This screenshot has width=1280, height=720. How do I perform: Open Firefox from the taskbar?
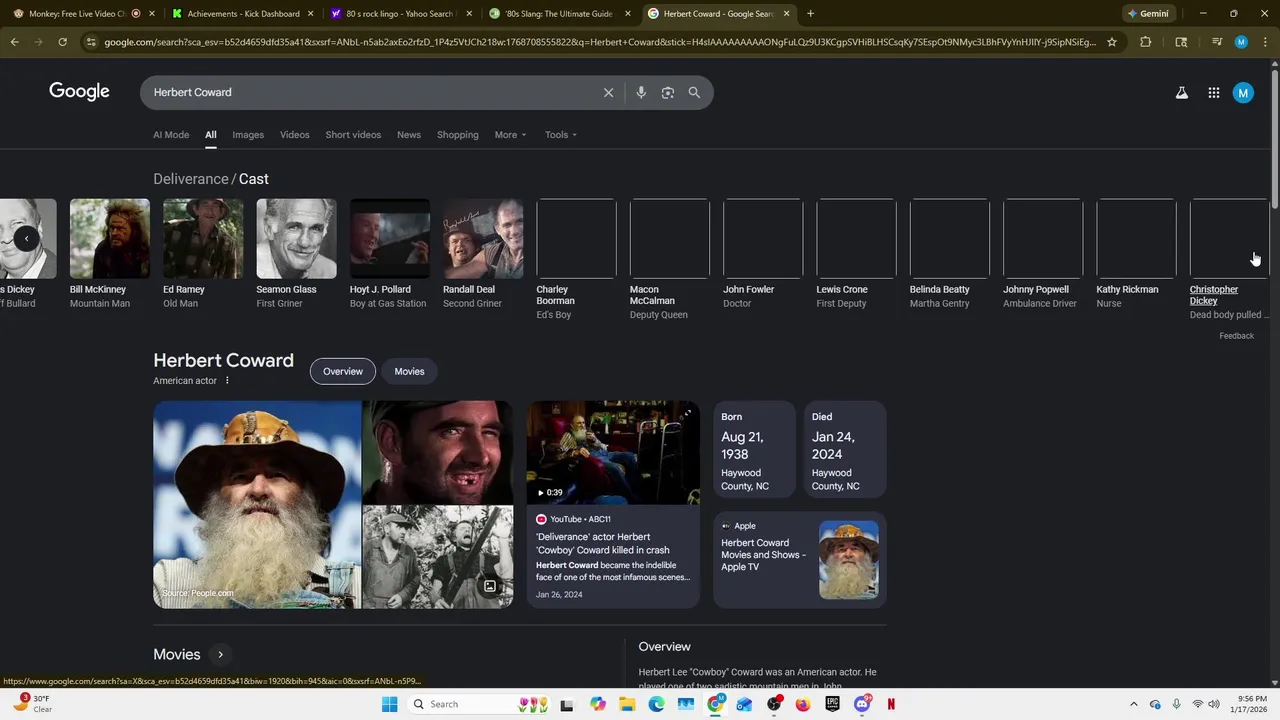click(x=803, y=704)
